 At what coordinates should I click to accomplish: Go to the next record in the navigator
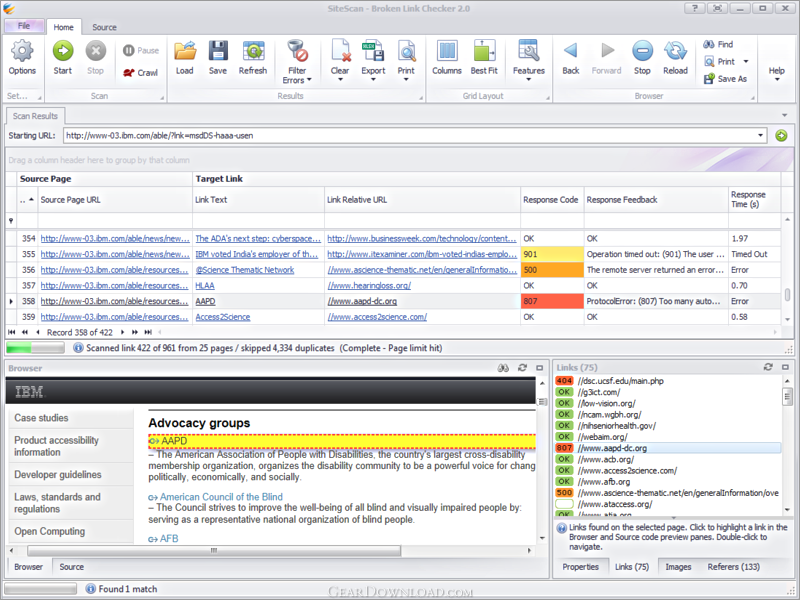click(122, 332)
